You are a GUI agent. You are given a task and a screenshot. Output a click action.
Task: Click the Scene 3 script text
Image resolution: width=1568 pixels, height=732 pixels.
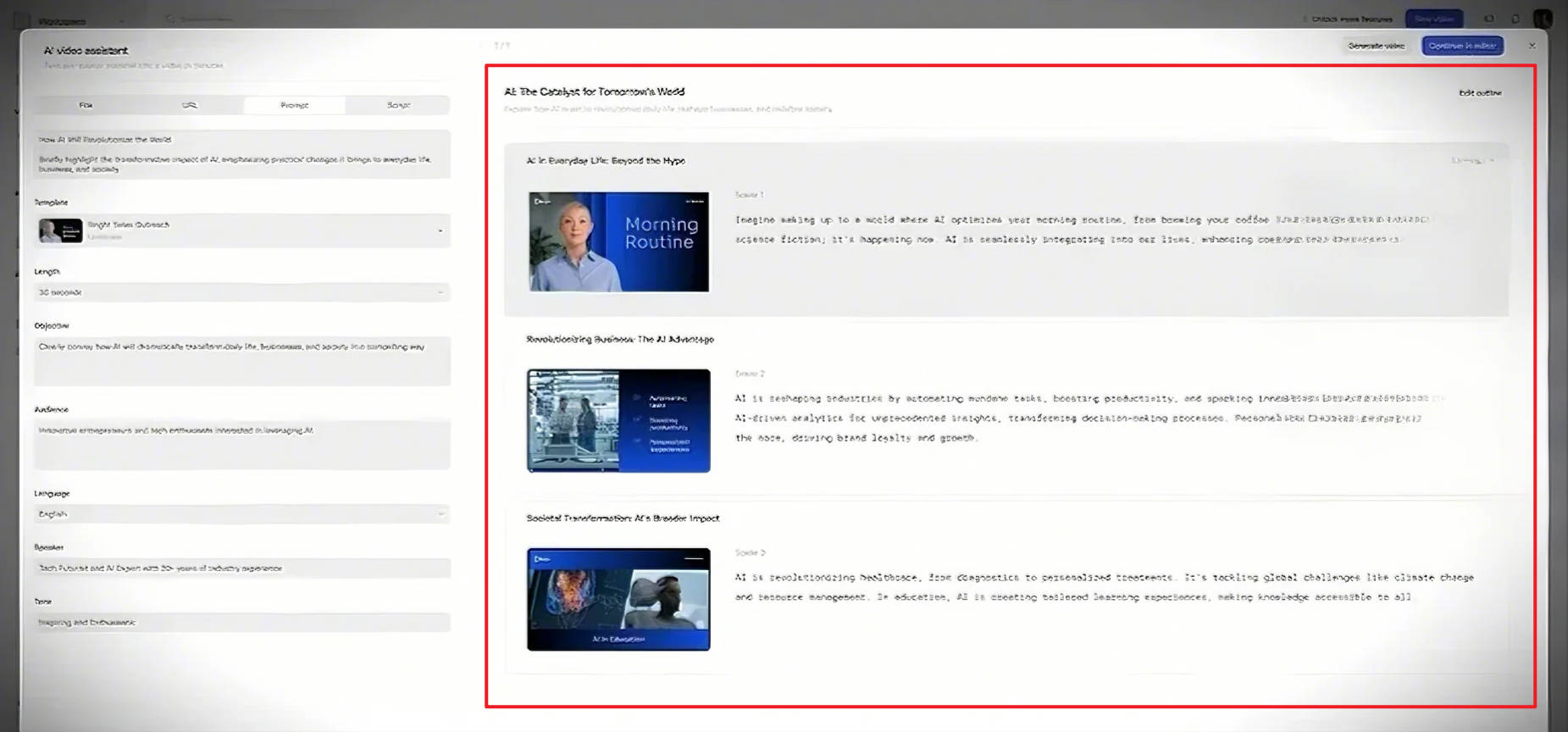point(1105,587)
